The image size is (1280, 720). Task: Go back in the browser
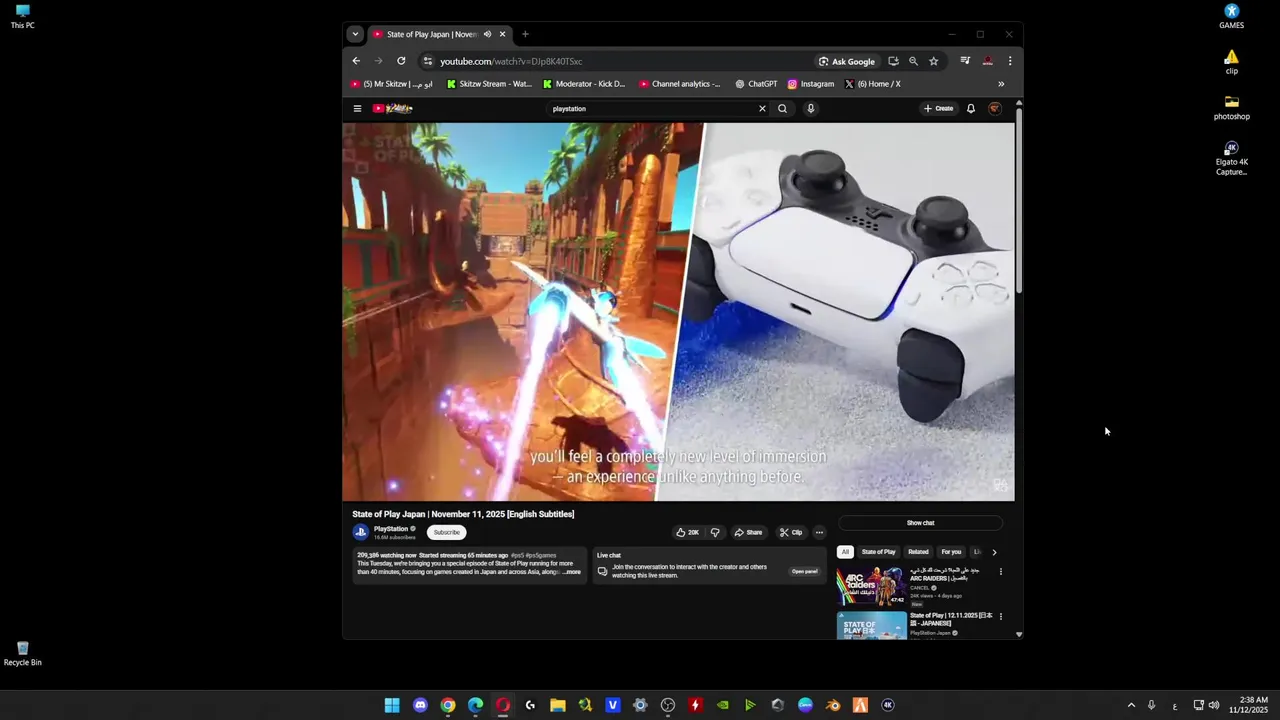click(x=356, y=61)
